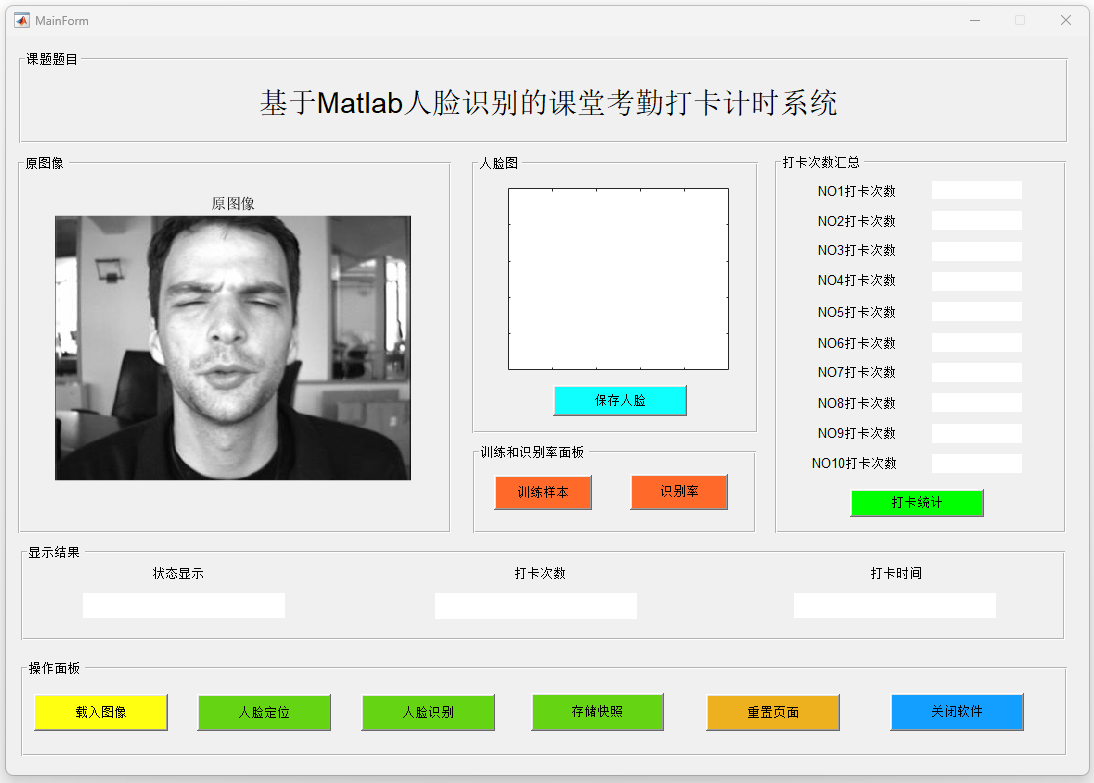Click the empty 人脸图 axes area
Viewport: 1094px width, 783px height.
(618, 278)
